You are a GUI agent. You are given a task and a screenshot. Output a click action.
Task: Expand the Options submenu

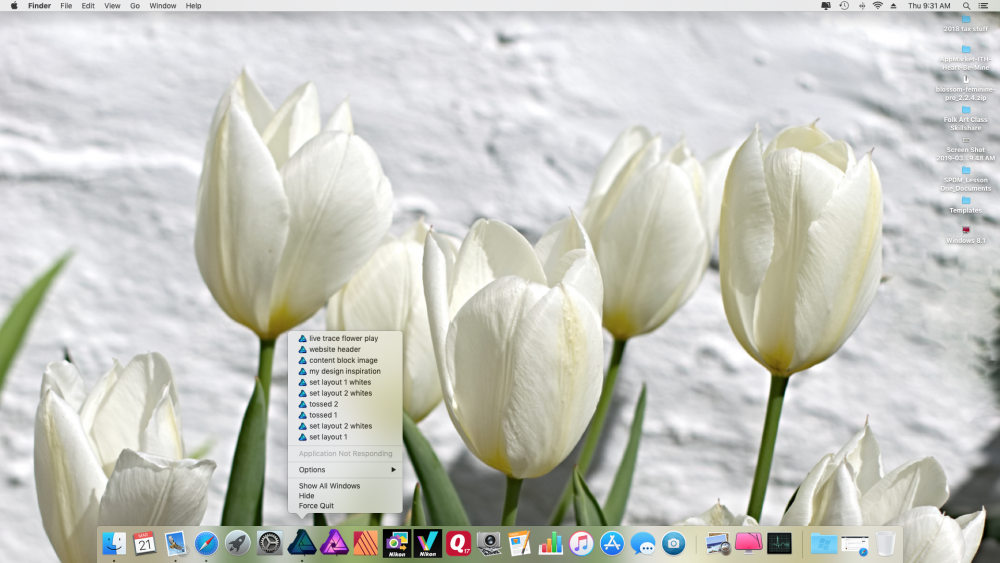pyautogui.click(x=345, y=470)
